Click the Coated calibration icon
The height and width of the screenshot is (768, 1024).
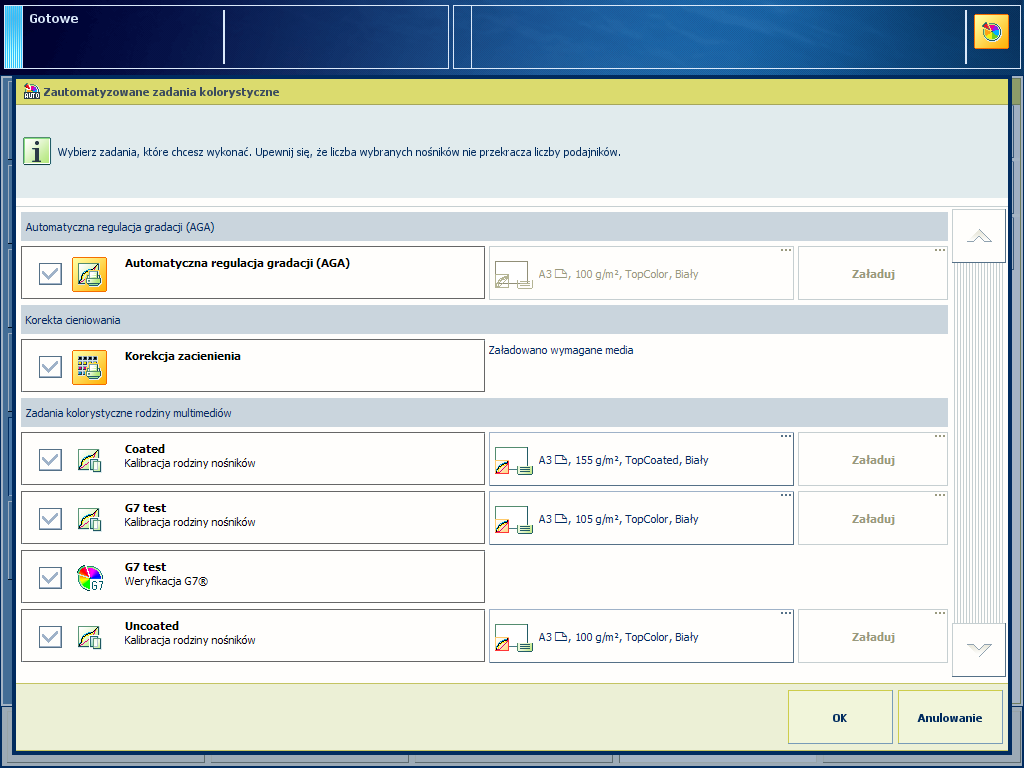pyautogui.click(x=89, y=460)
